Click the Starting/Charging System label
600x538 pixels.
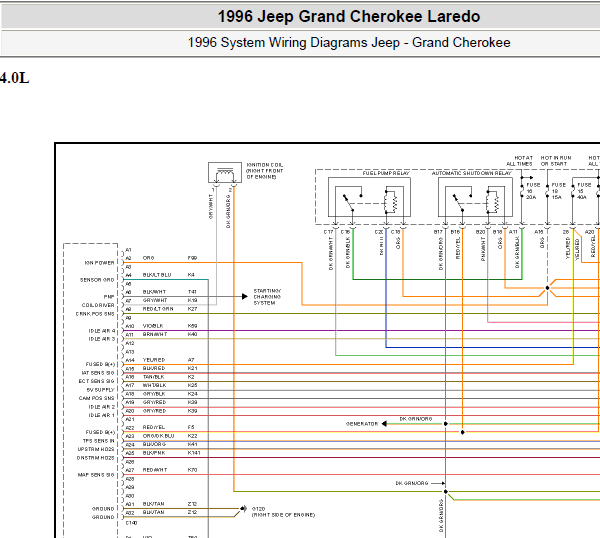point(267,297)
